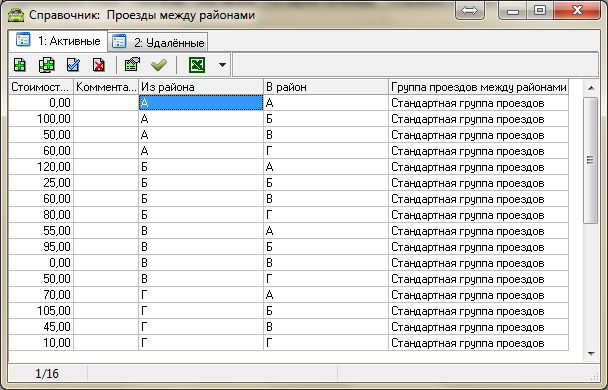This screenshot has height=390, width=608.
Task: Click the Export to Excel icon
Action: click(197, 65)
